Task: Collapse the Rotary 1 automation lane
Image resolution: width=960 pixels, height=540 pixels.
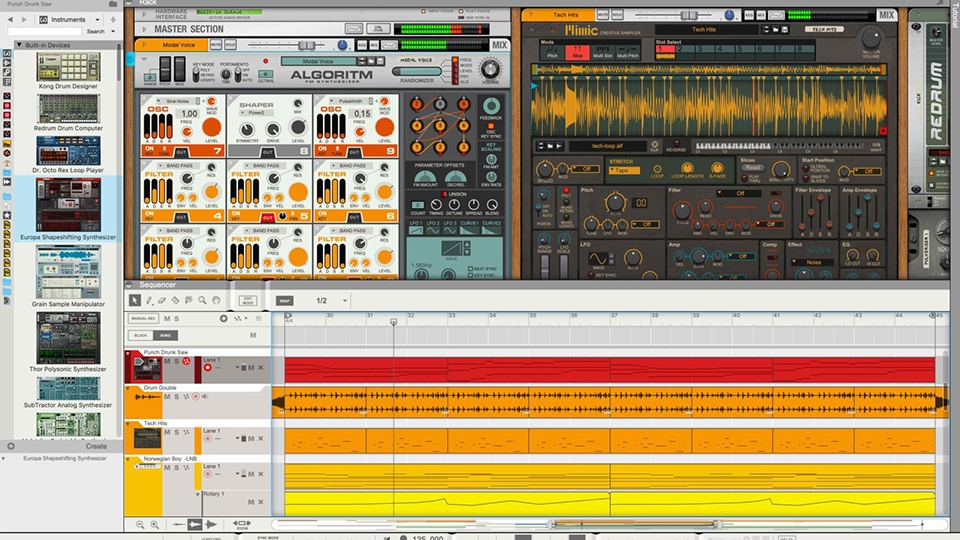Action: 198,493
